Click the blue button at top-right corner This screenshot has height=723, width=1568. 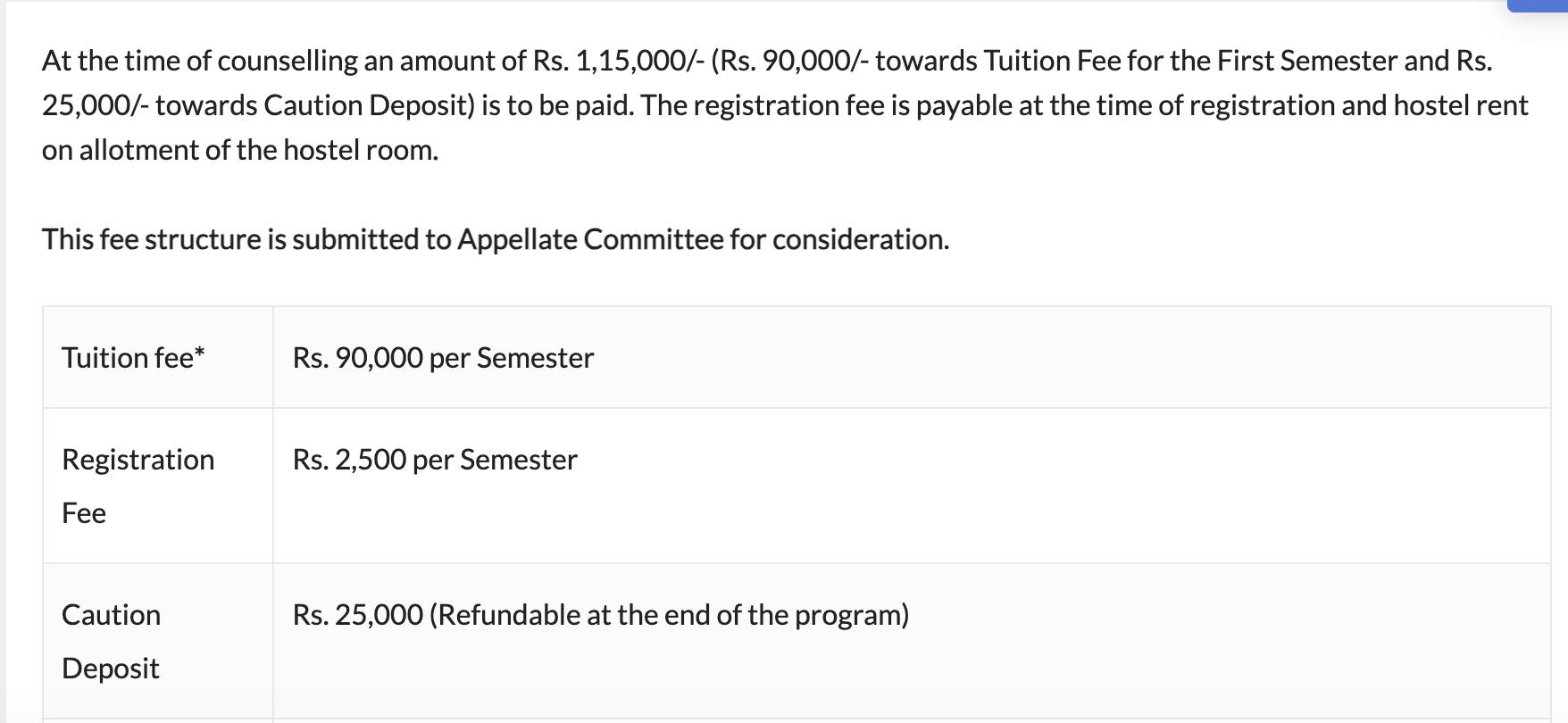[x=1538, y=5]
